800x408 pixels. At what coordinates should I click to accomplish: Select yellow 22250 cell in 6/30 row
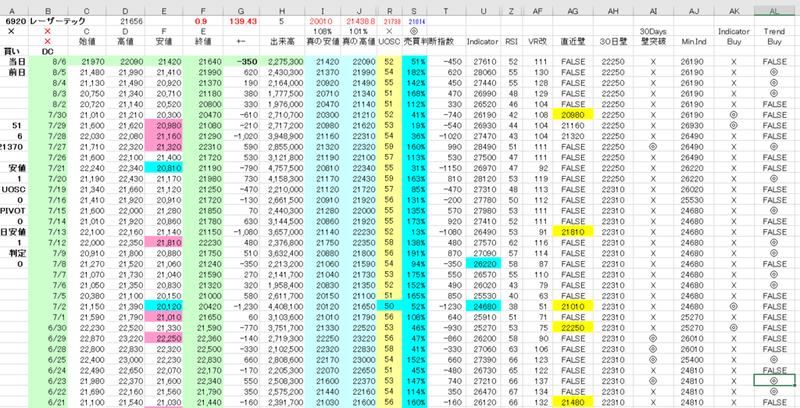coord(572,328)
